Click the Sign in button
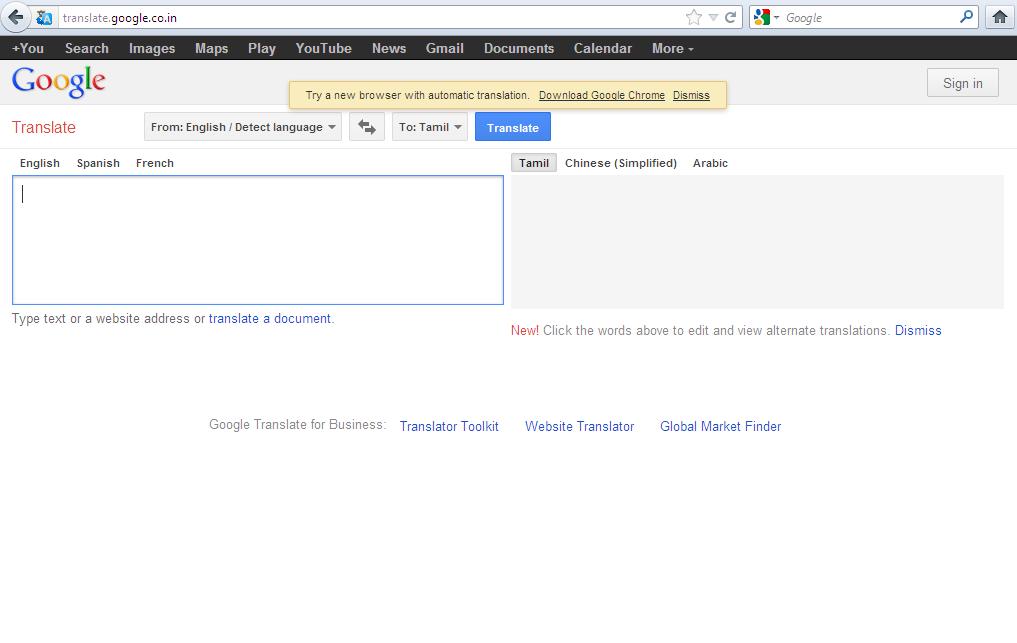The width and height of the screenshot is (1017, 643). [x=963, y=83]
